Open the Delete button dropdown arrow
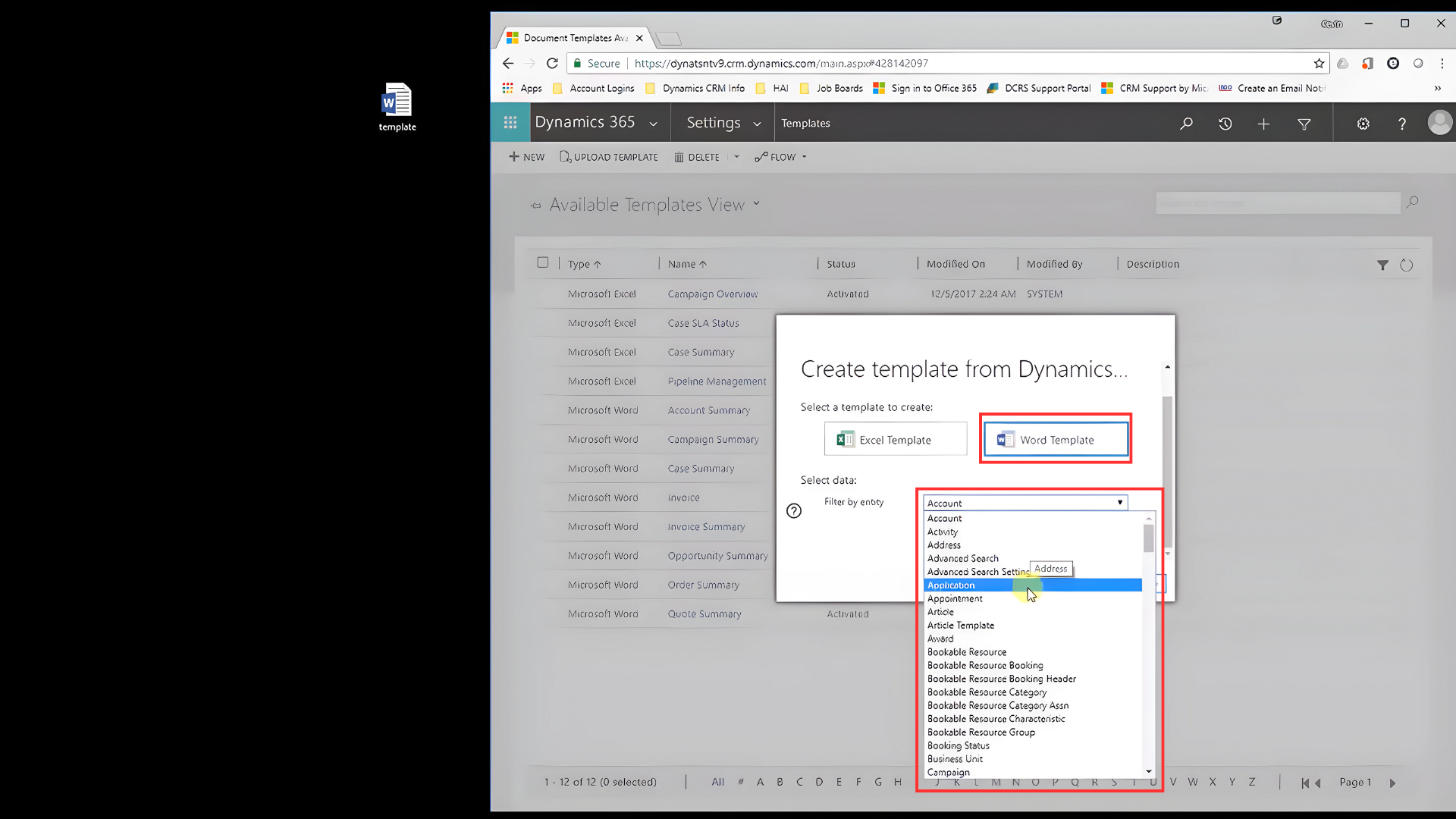1456x819 pixels. tap(736, 157)
